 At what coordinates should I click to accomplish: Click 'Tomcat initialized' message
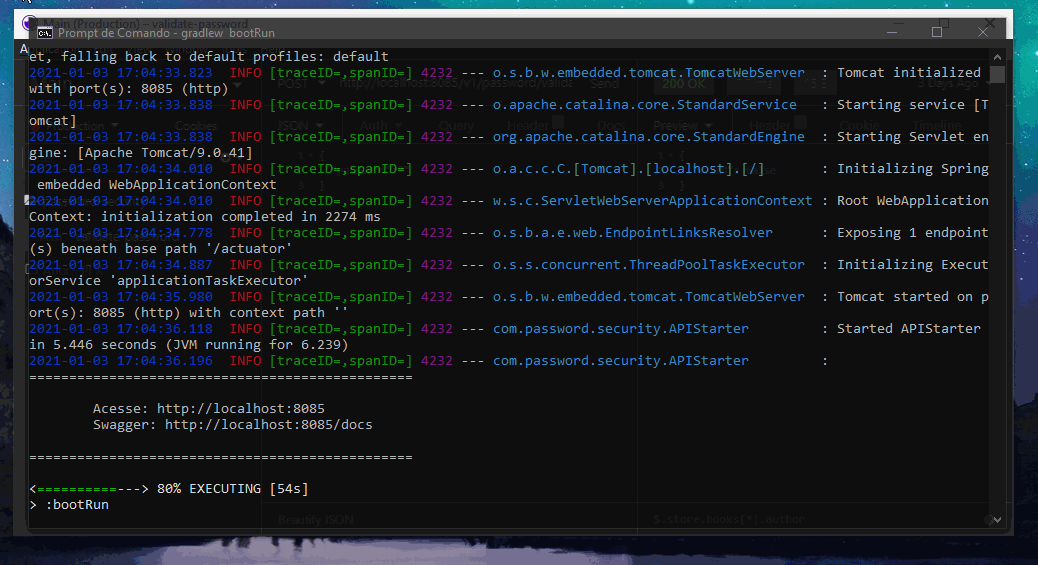[x=908, y=73]
